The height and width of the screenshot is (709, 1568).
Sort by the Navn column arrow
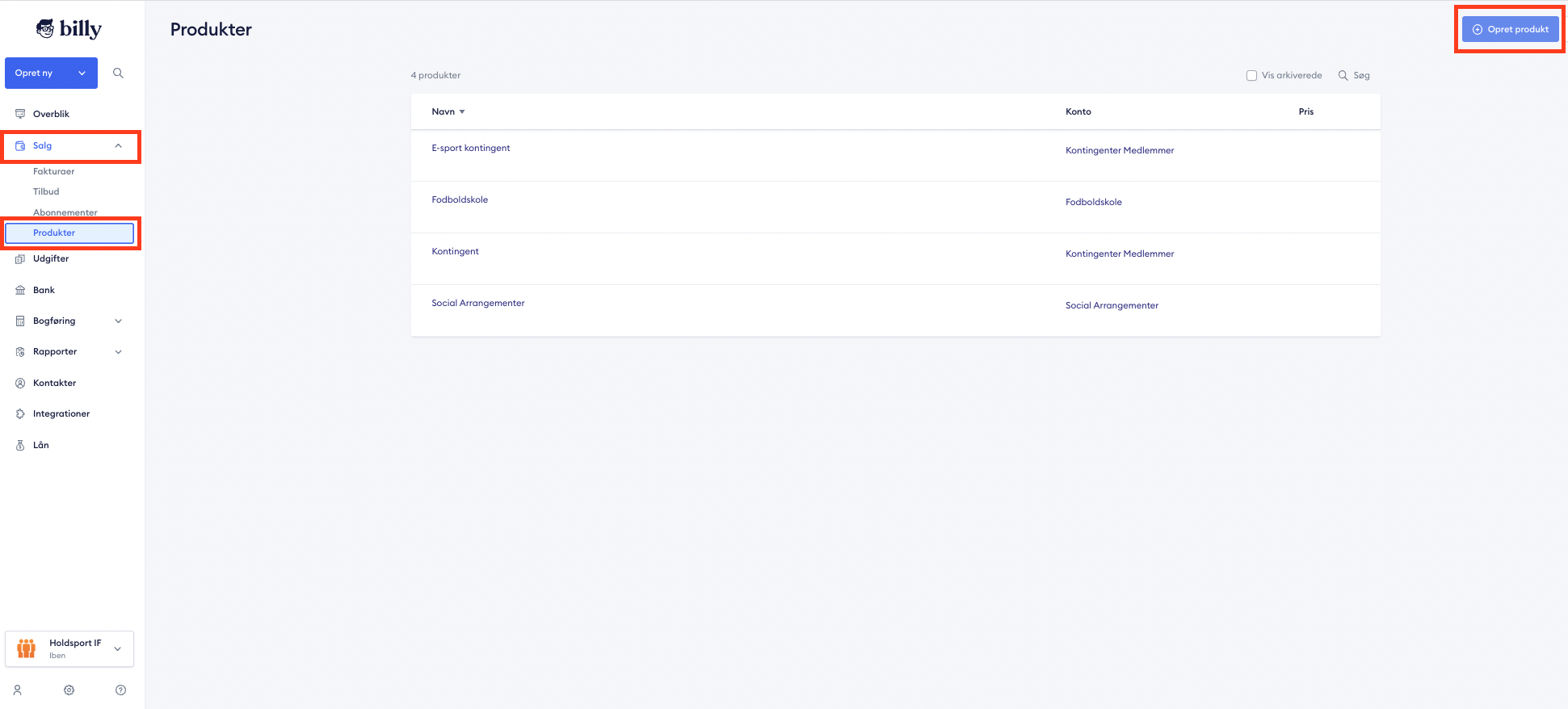pyautogui.click(x=462, y=111)
